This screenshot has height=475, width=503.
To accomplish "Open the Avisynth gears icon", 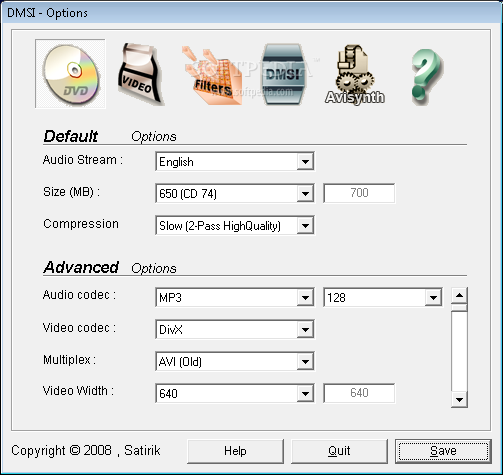I will 355,75.
